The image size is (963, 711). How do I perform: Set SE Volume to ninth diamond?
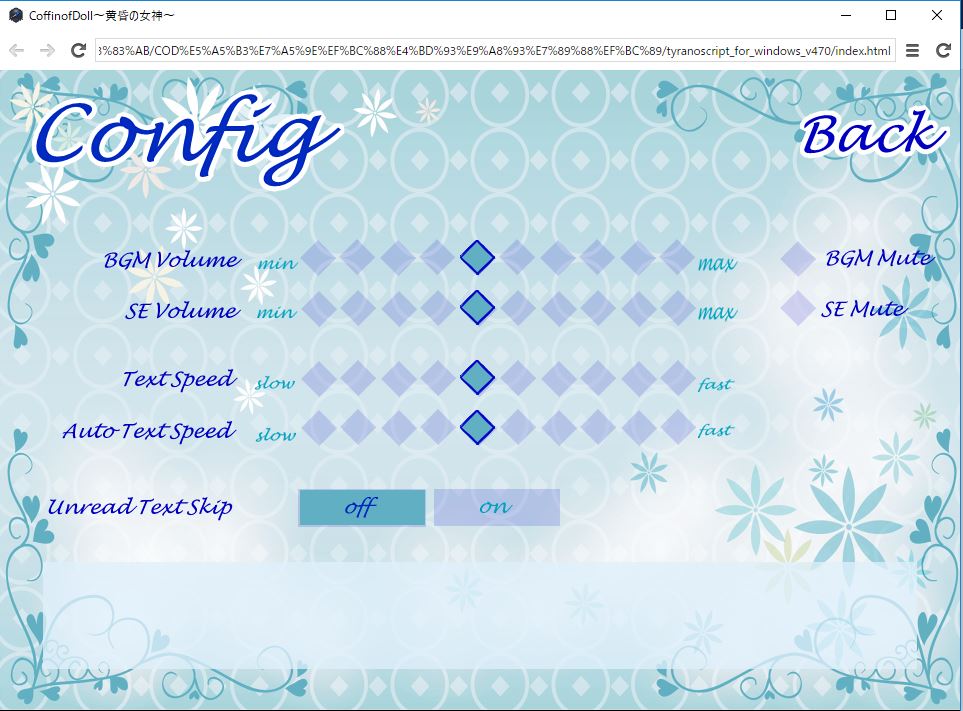637,308
